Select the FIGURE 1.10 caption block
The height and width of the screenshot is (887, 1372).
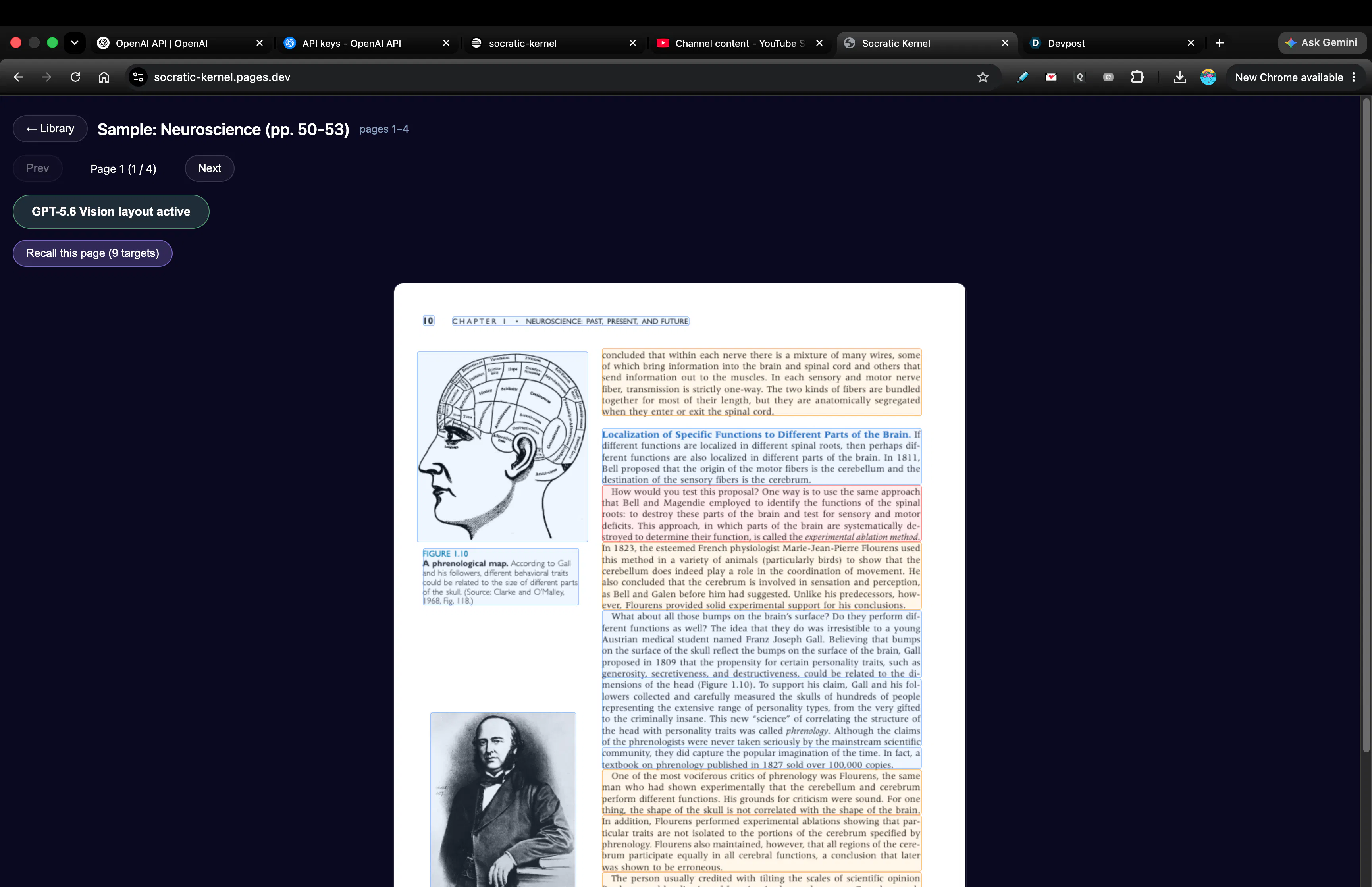point(500,577)
